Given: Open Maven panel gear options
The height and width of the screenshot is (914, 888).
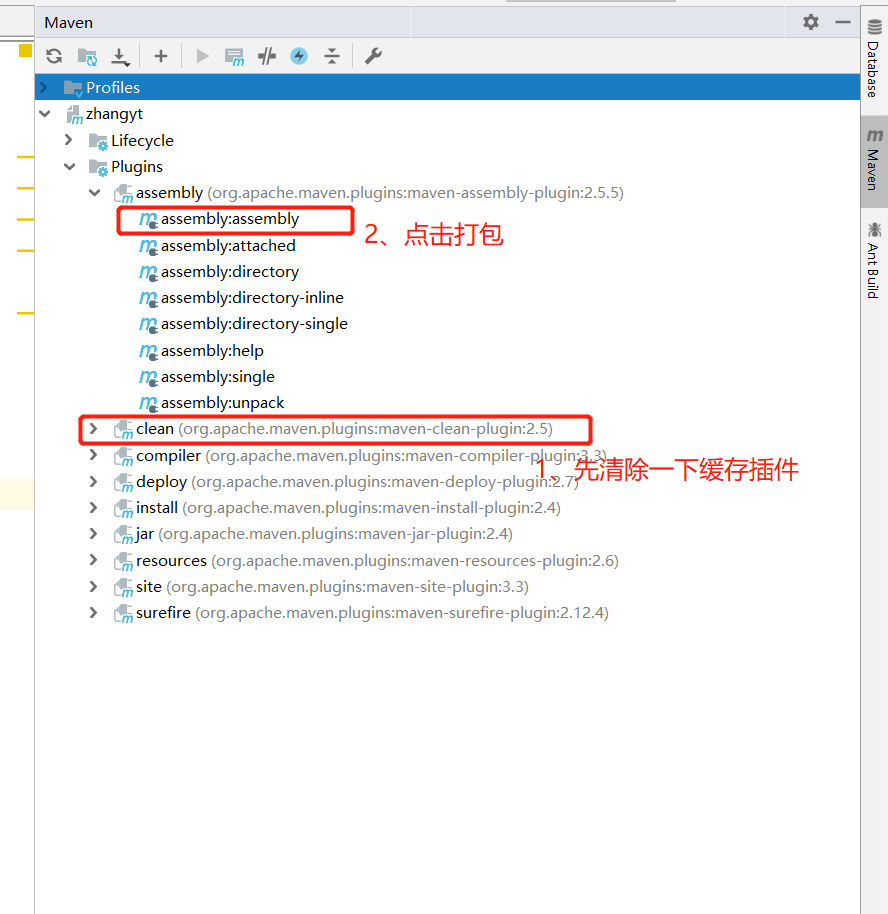Looking at the screenshot, I should [810, 22].
